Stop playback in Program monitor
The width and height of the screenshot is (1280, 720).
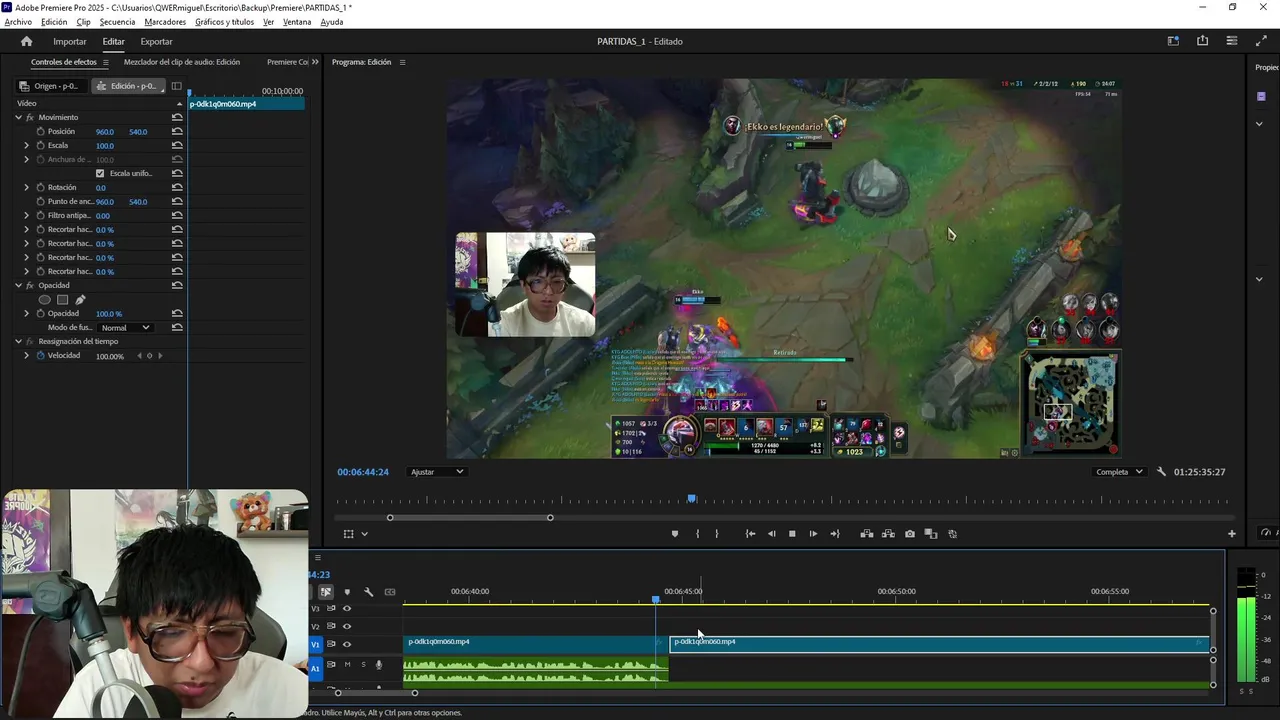click(792, 534)
